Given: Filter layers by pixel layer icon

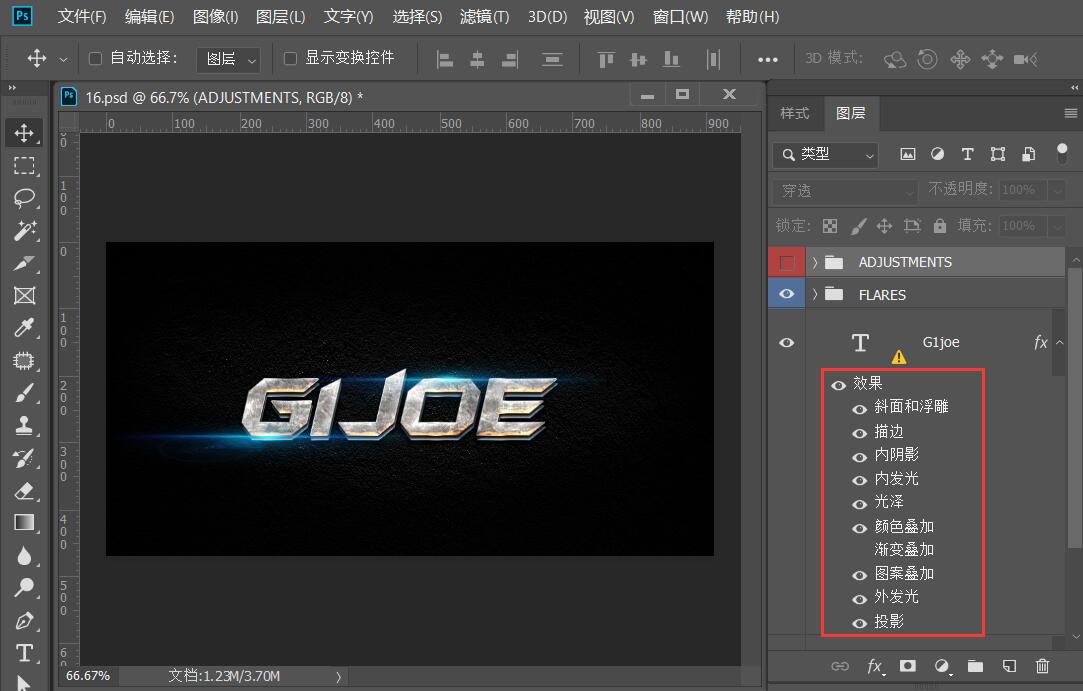Looking at the screenshot, I should 908,154.
